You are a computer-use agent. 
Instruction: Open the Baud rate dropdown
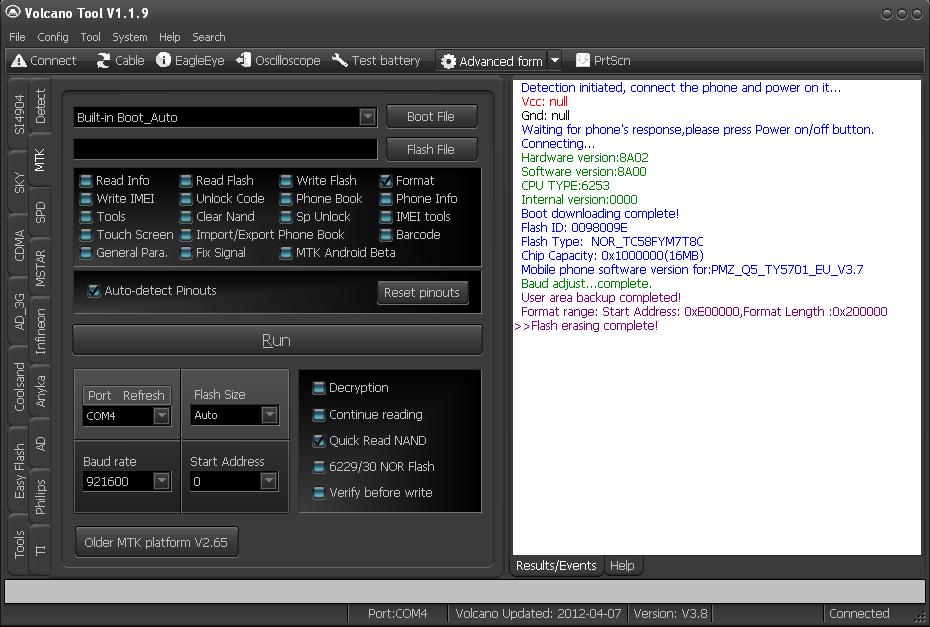161,481
